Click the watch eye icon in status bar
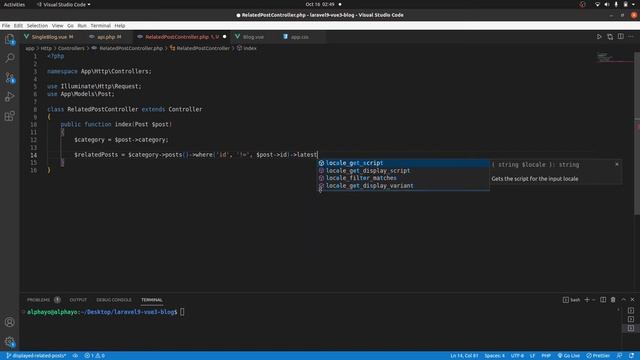Image resolution: width=640 pixels, height=360 pixels. (x=75, y=356)
